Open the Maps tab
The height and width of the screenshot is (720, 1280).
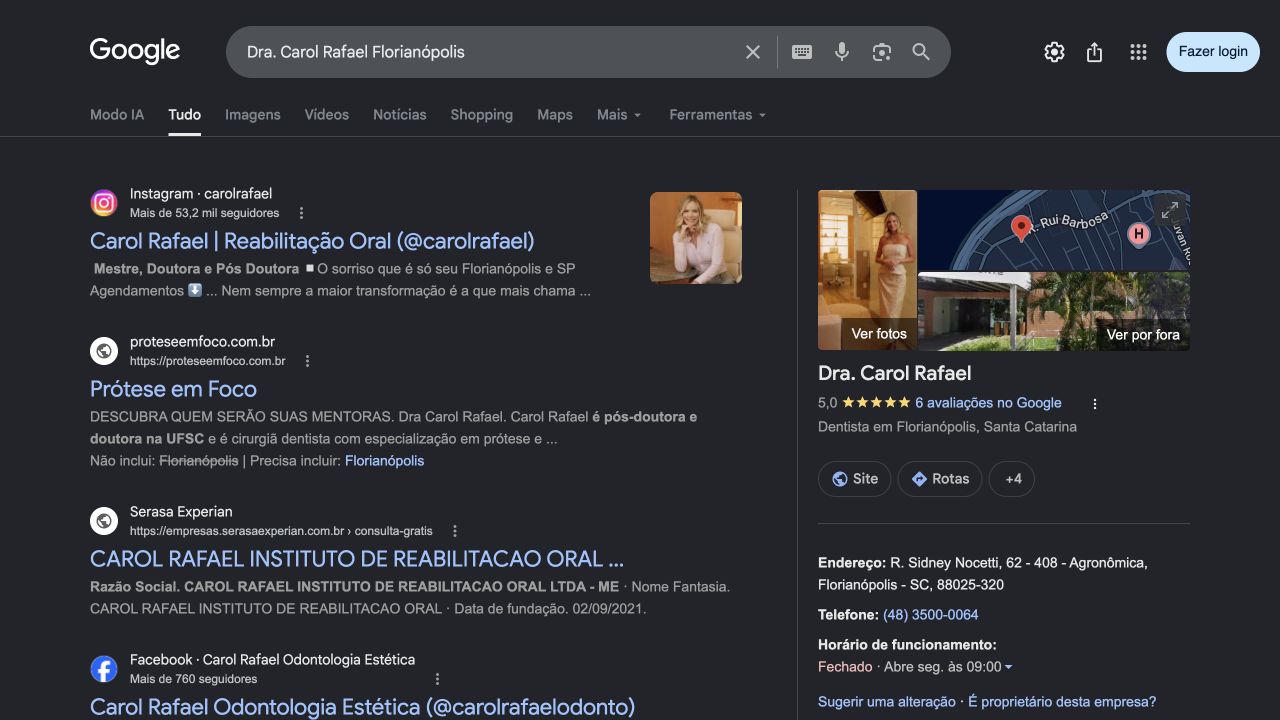click(555, 115)
